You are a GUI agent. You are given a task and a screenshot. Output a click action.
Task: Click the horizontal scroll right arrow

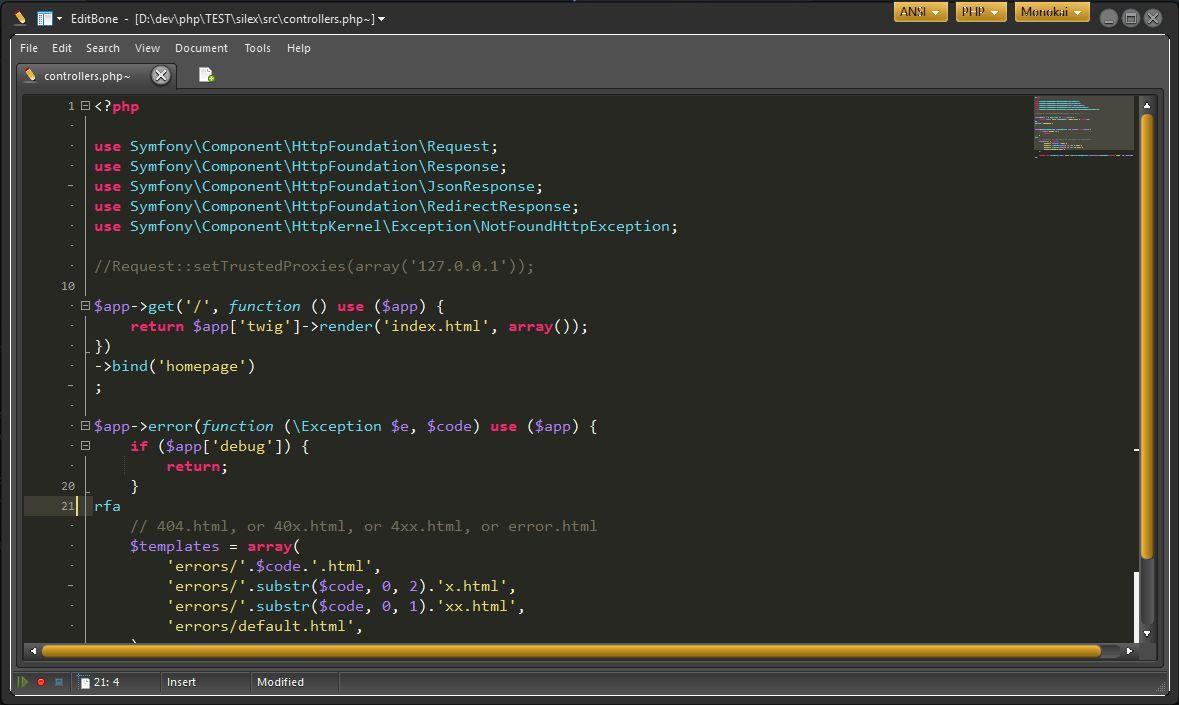(1129, 651)
